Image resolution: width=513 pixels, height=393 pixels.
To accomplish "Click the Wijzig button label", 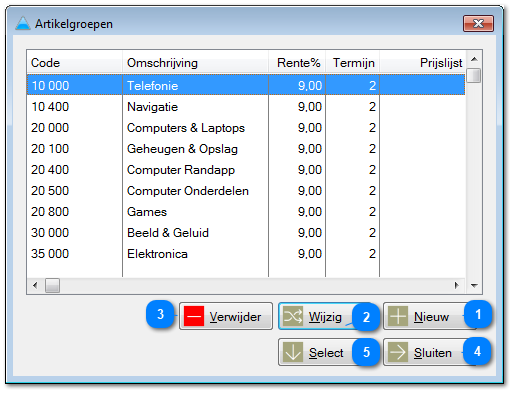I will coord(325,317).
